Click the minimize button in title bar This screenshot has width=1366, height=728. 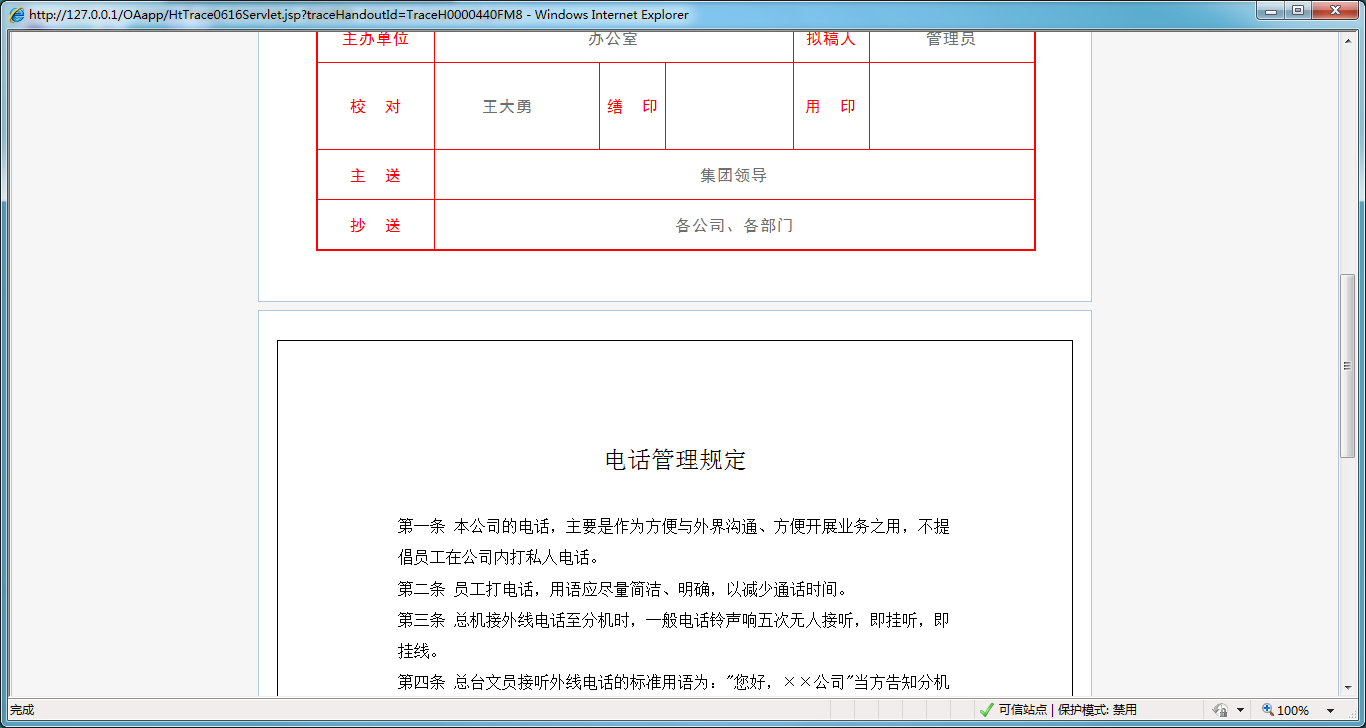[x=1268, y=11]
